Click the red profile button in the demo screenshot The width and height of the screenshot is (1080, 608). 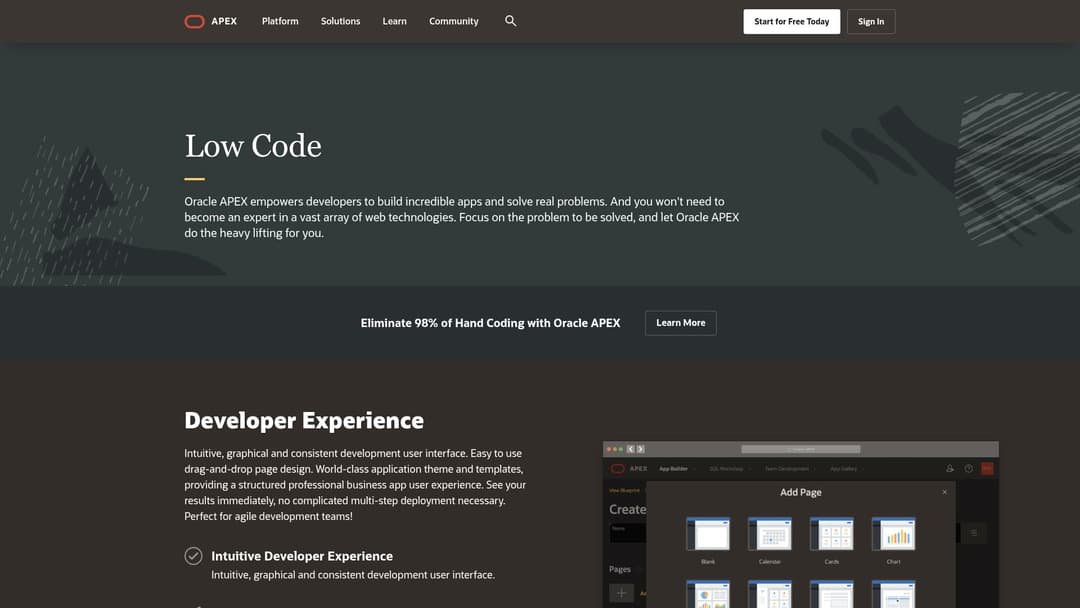pyautogui.click(x=987, y=468)
